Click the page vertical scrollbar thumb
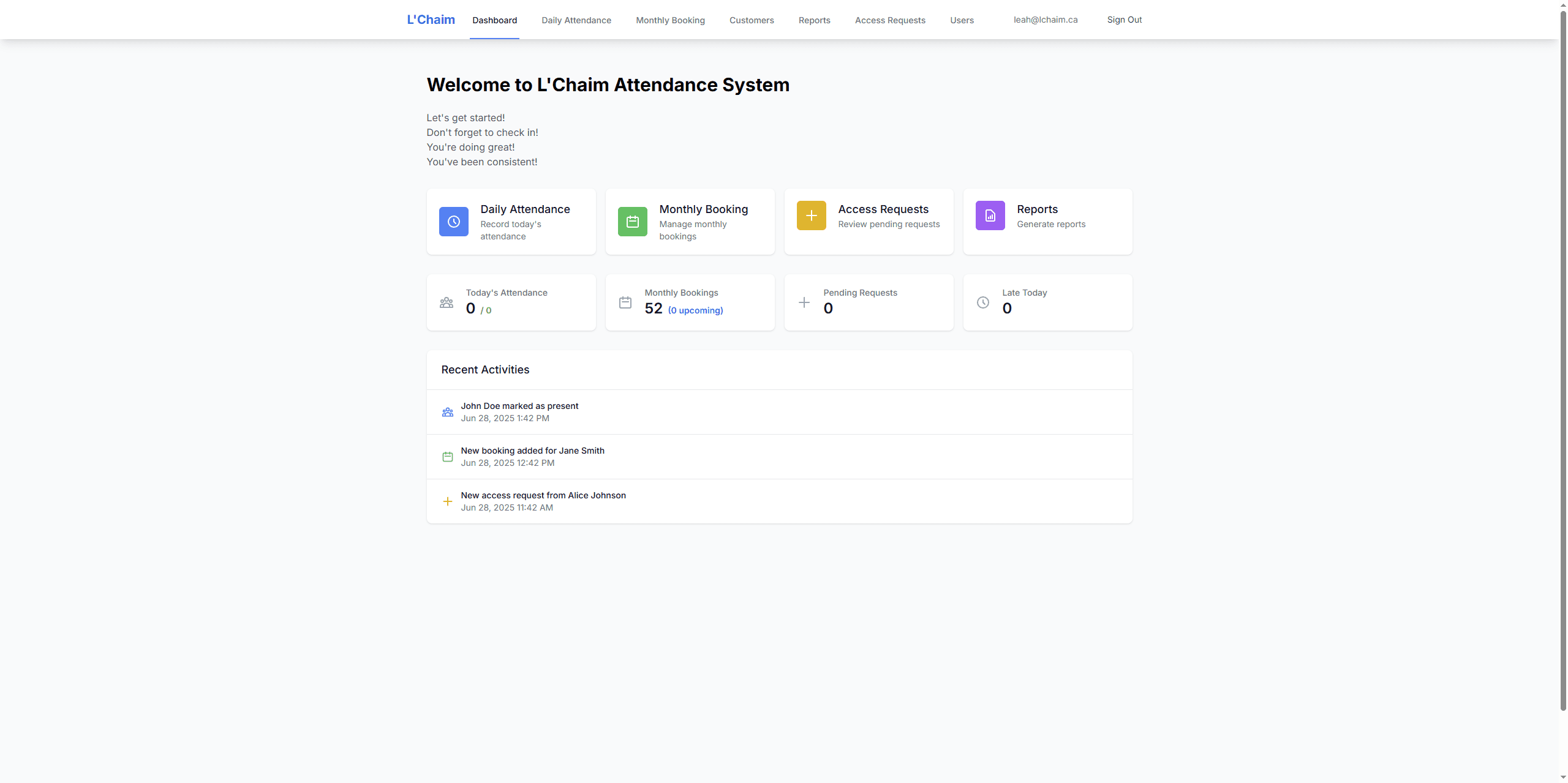This screenshot has height=783, width=1568. 1563,360
